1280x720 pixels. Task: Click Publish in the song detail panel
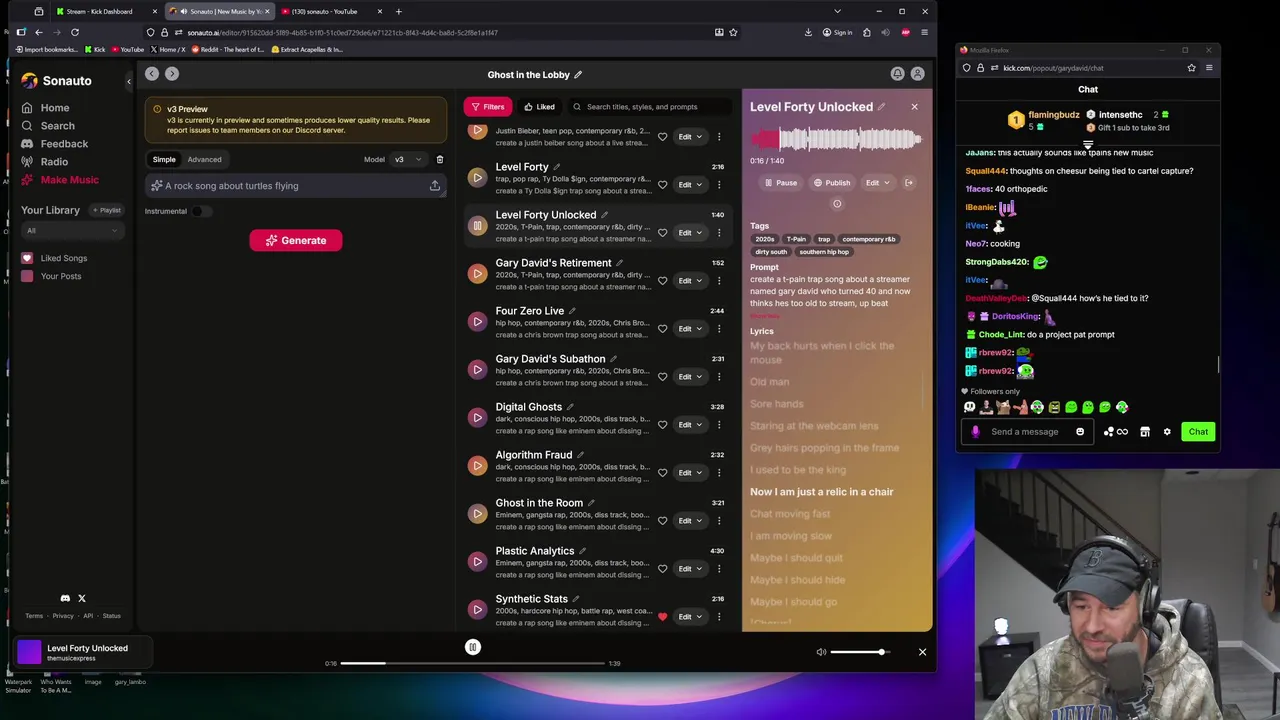click(832, 183)
